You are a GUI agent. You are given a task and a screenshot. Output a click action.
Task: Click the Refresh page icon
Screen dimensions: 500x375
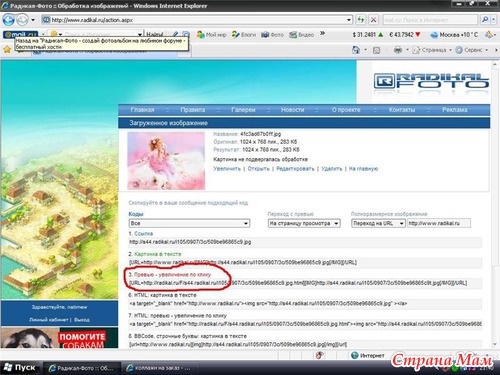click(x=361, y=20)
